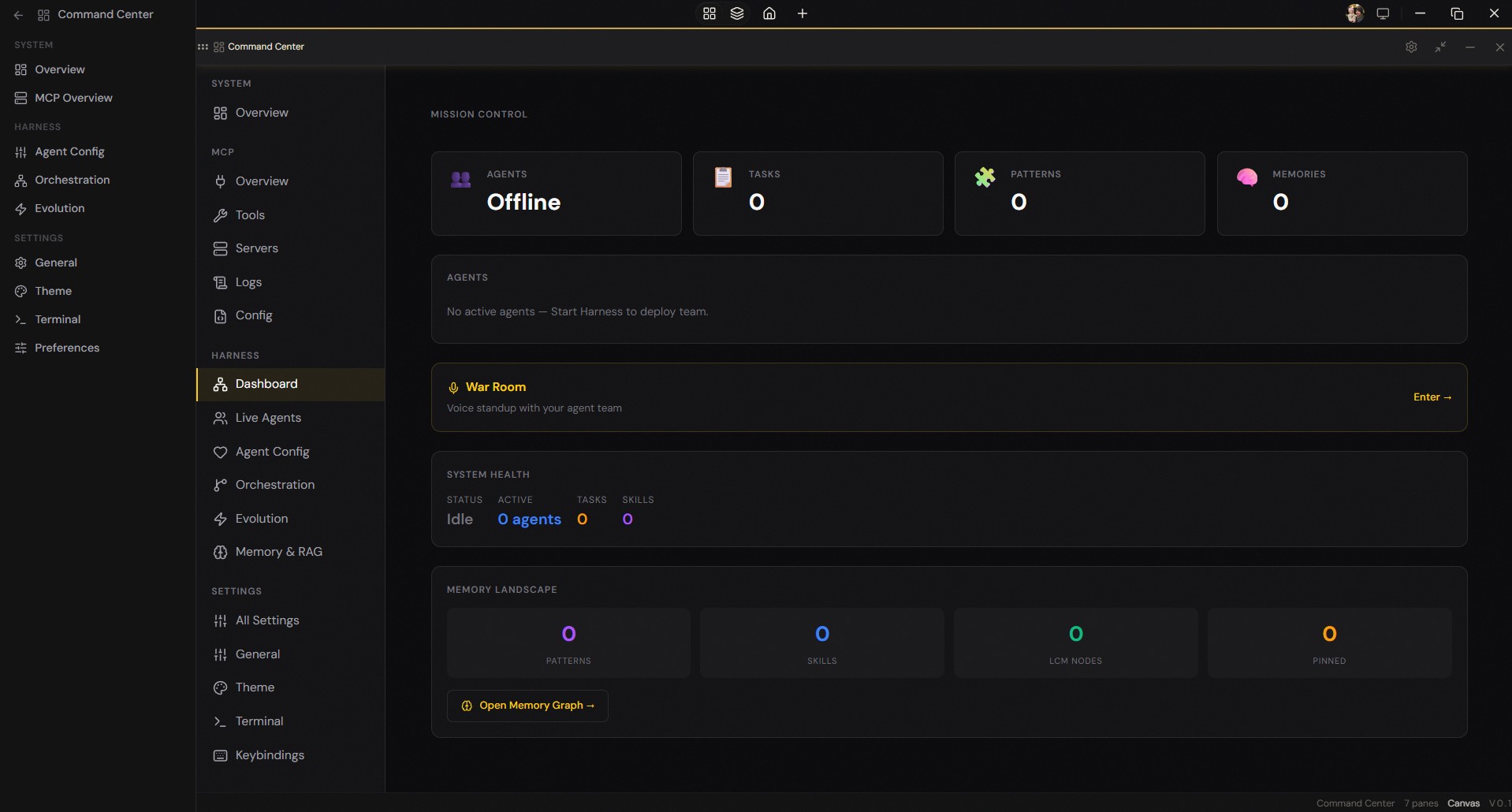Click the grid layout icon in top toolbar

(x=709, y=13)
